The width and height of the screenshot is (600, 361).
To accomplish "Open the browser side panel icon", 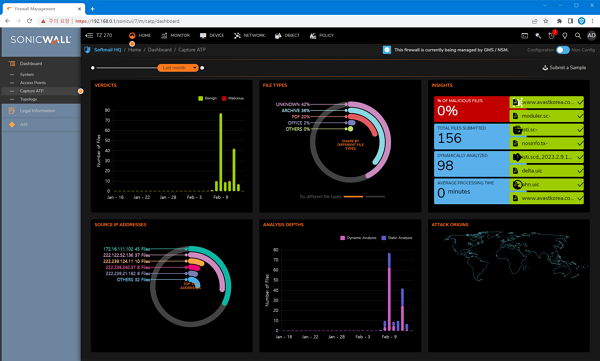I will (x=570, y=21).
